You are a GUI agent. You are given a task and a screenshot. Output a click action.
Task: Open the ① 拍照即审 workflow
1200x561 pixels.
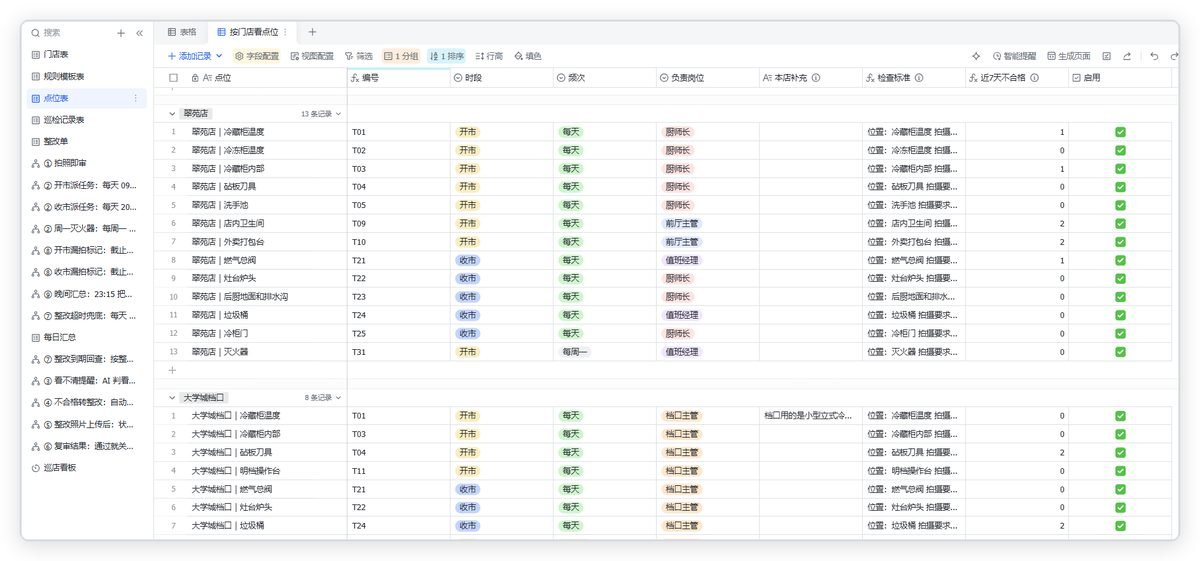click(x=87, y=163)
